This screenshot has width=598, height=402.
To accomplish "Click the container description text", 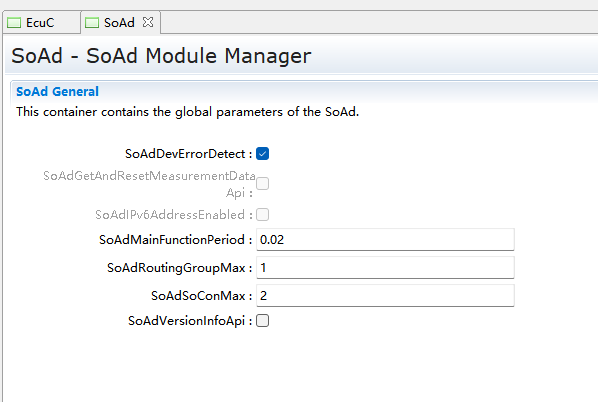I will [188, 112].
